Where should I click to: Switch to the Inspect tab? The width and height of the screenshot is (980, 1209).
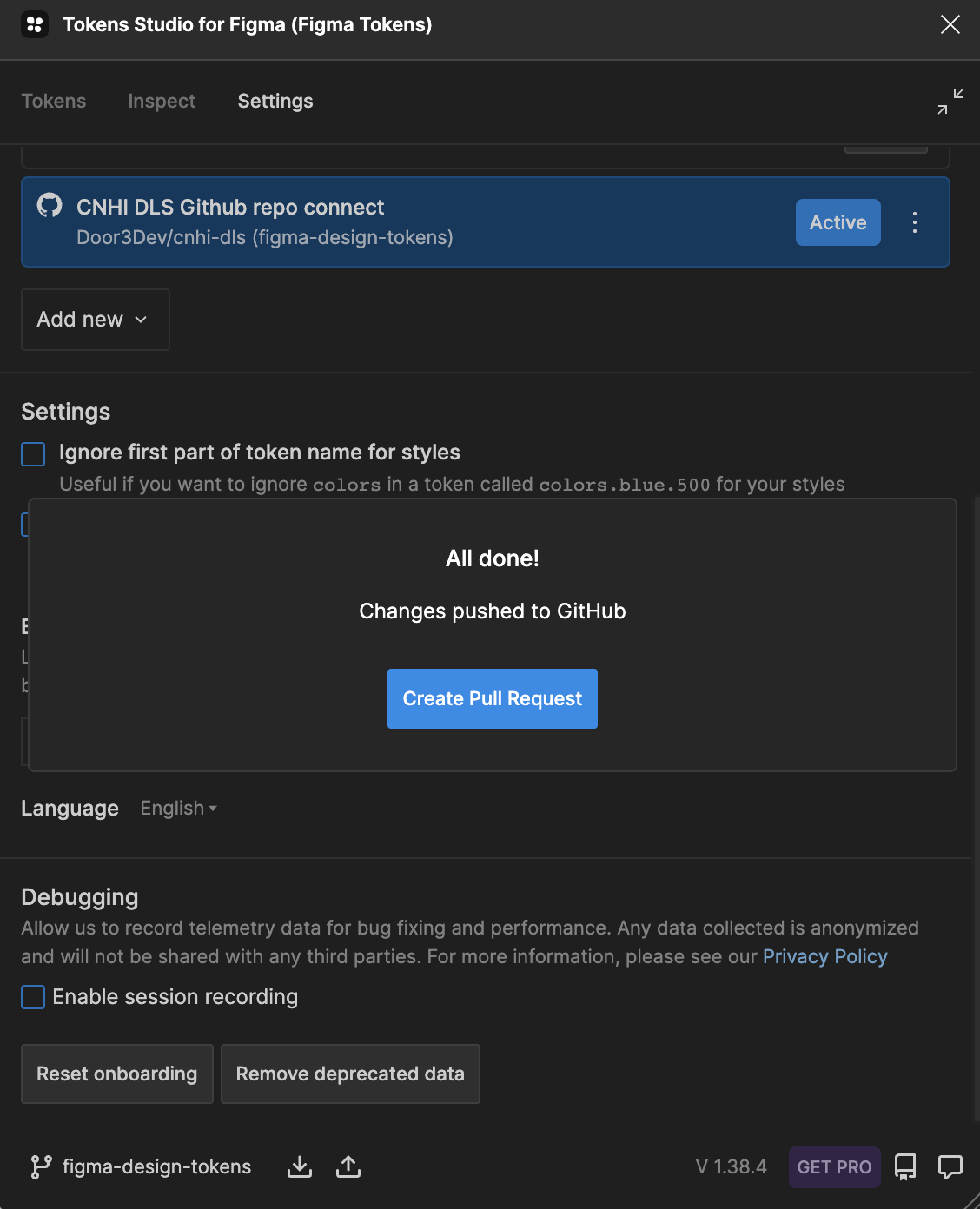pyautogui.click(x=162, y=101)
